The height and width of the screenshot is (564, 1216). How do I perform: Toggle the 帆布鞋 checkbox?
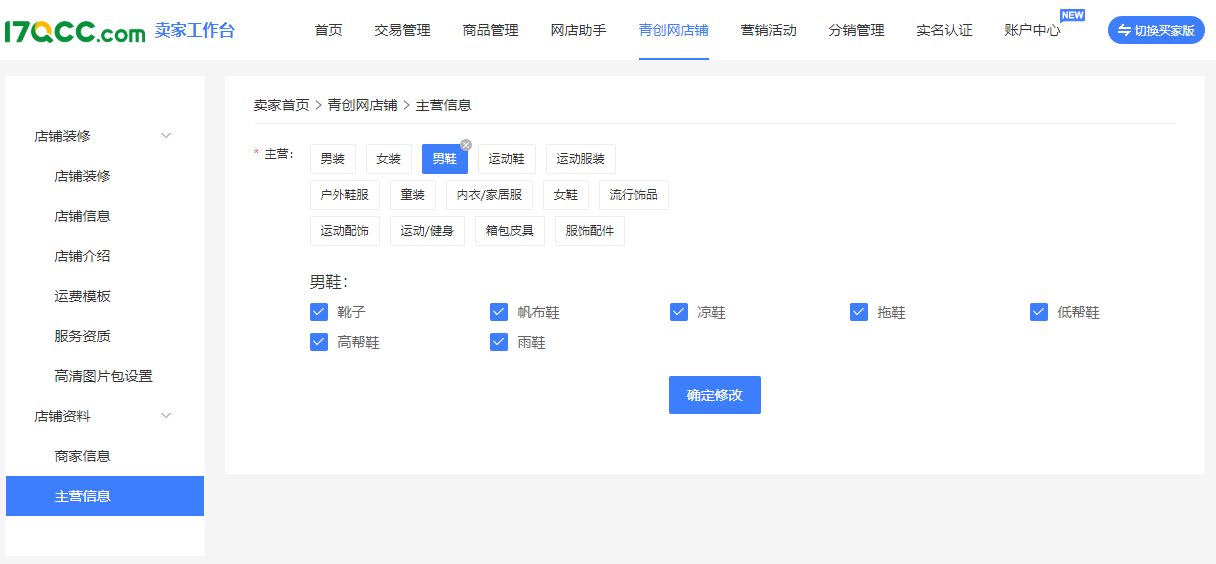tap(499, 312)
